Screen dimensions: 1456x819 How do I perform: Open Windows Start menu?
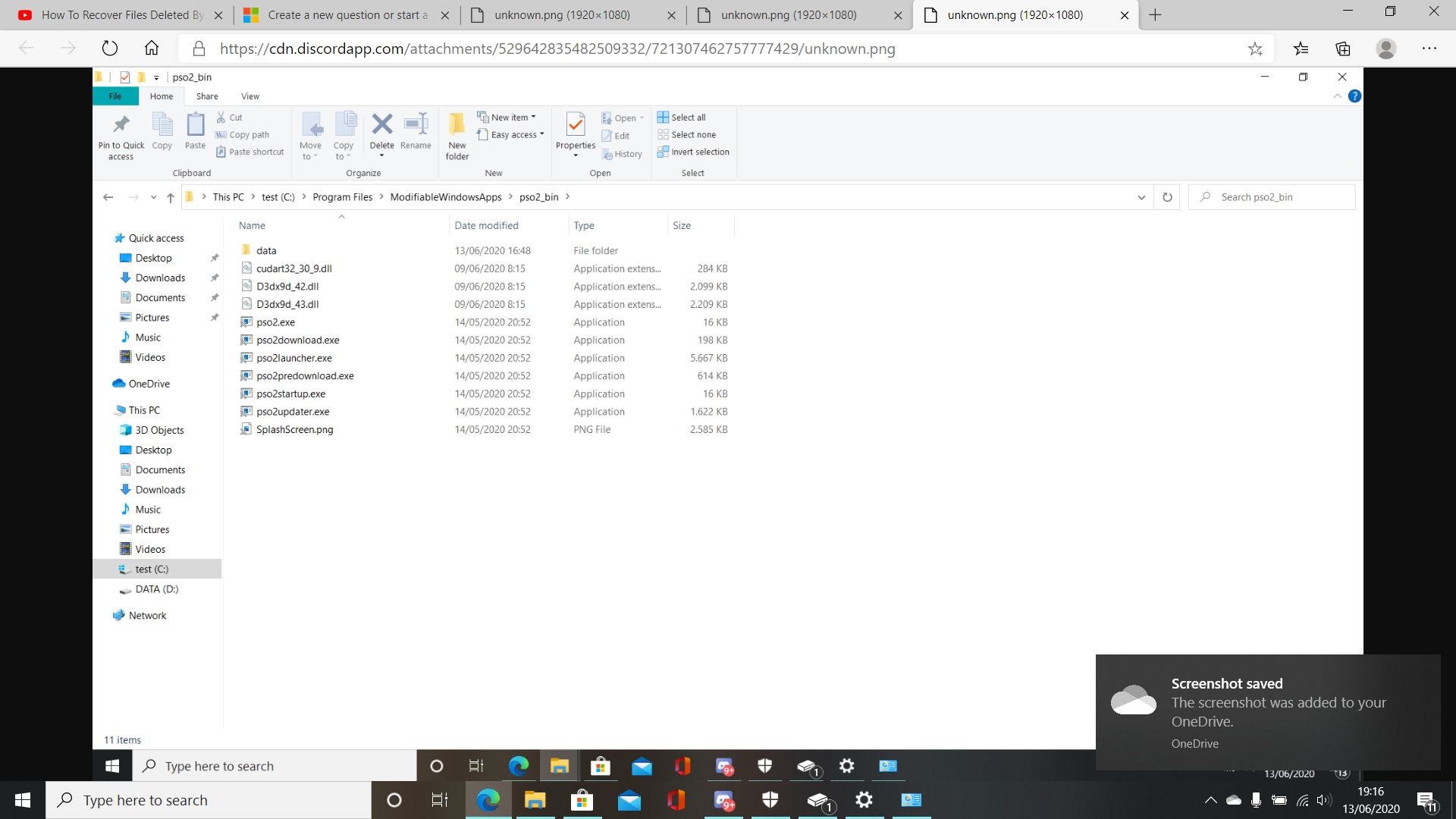(23, 800)
